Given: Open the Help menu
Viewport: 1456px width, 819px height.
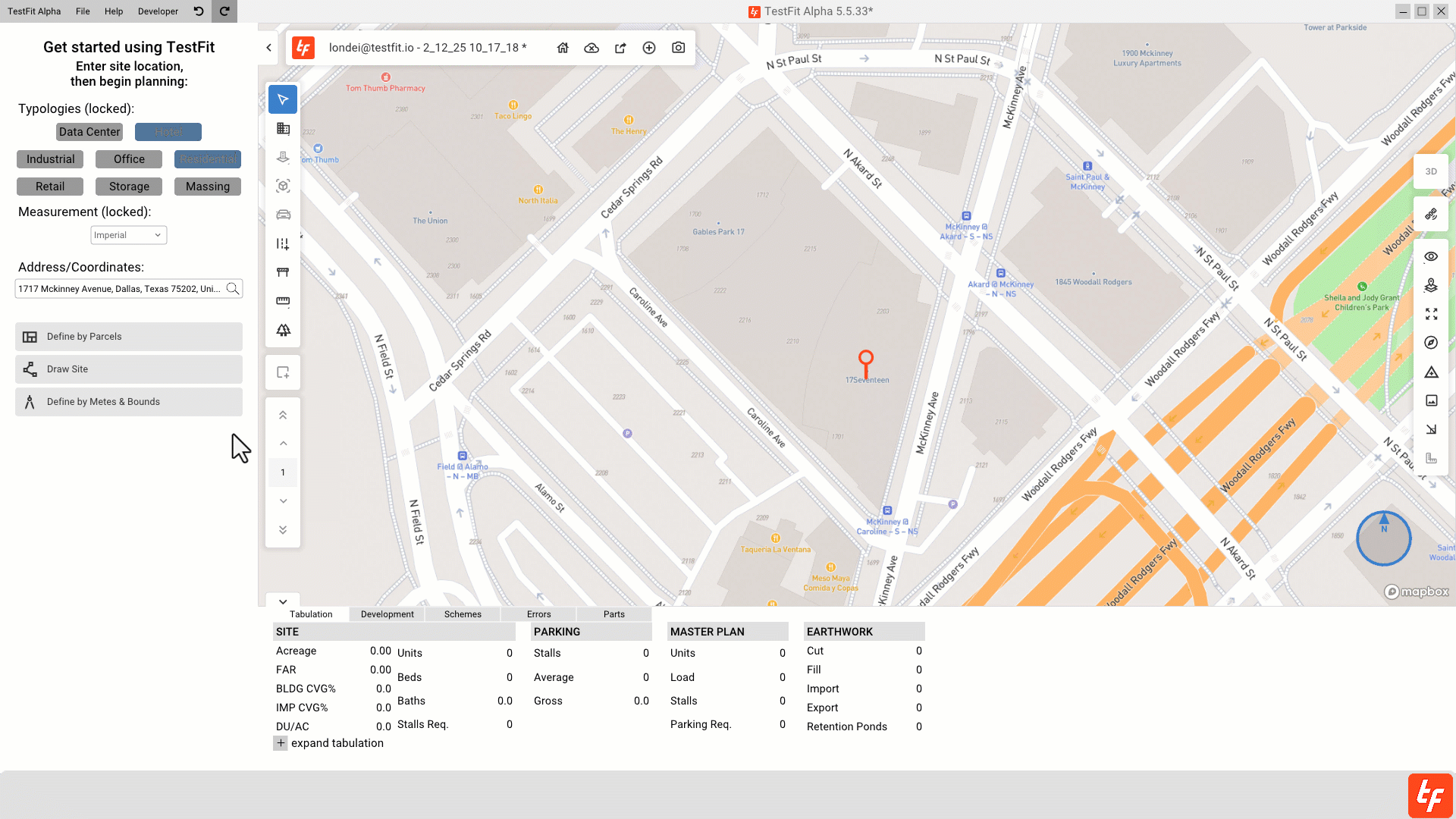Looking at the screenshot, I should (114, 11).
